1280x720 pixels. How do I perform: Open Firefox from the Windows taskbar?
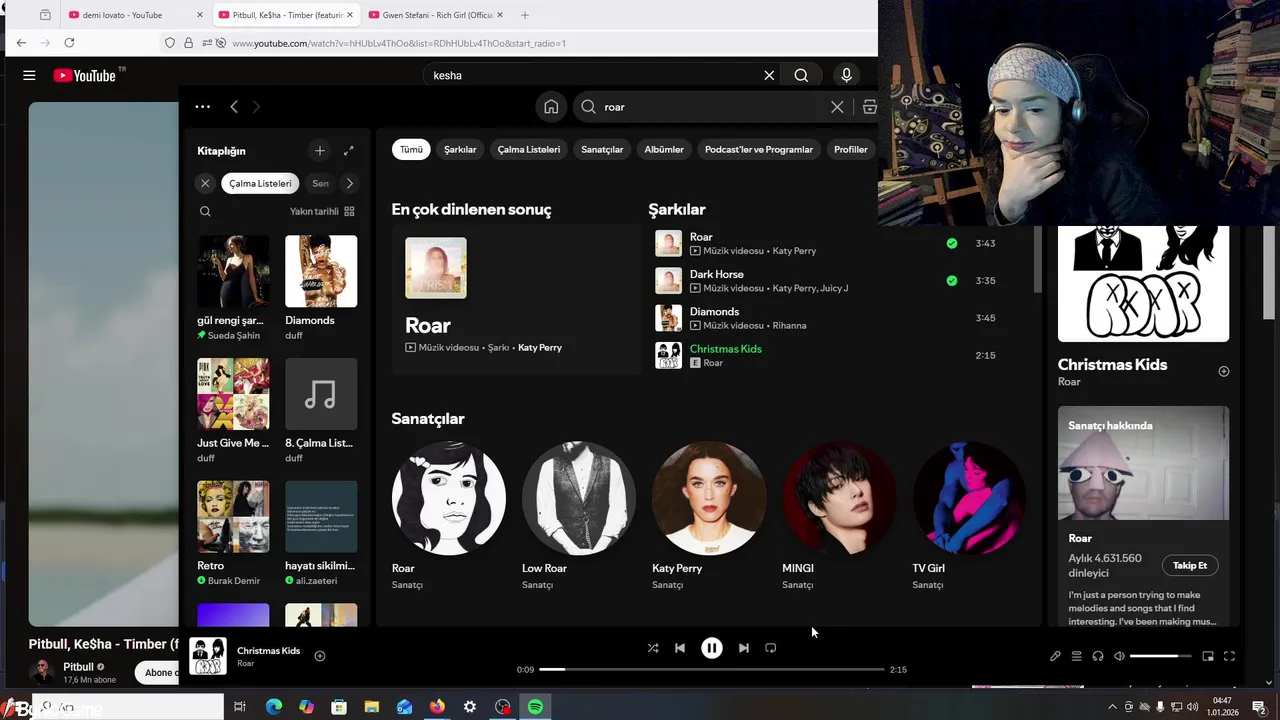point(437,707)
